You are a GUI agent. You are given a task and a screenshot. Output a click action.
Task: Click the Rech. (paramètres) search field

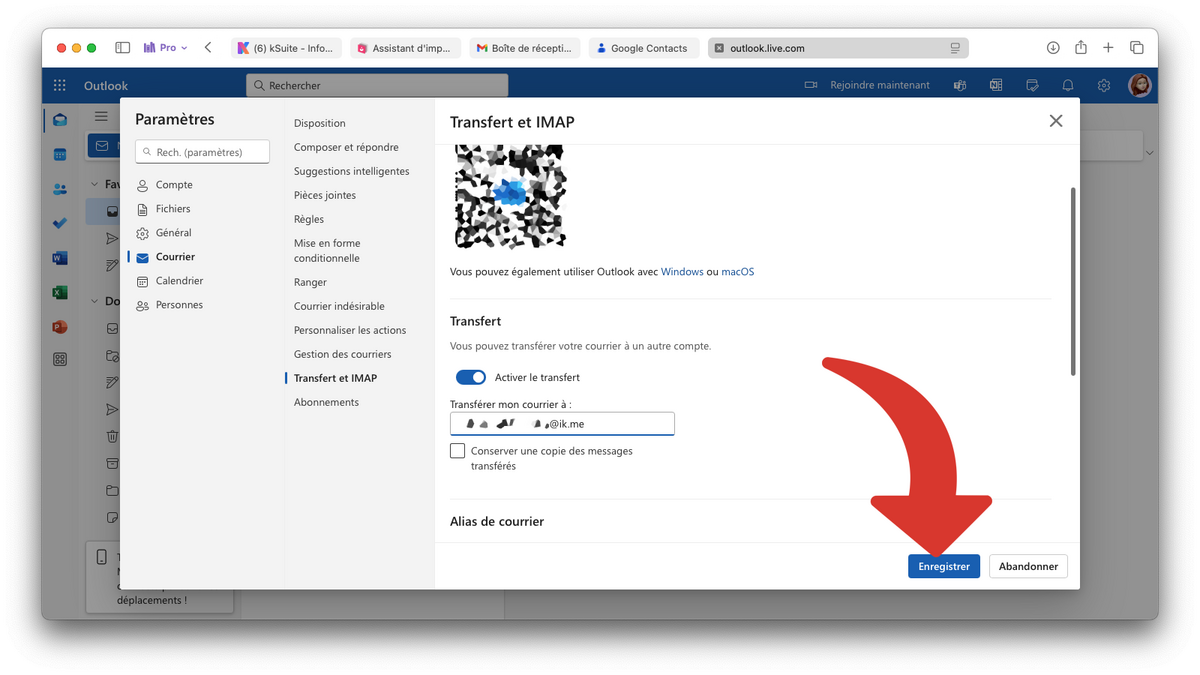coord(203,152)
